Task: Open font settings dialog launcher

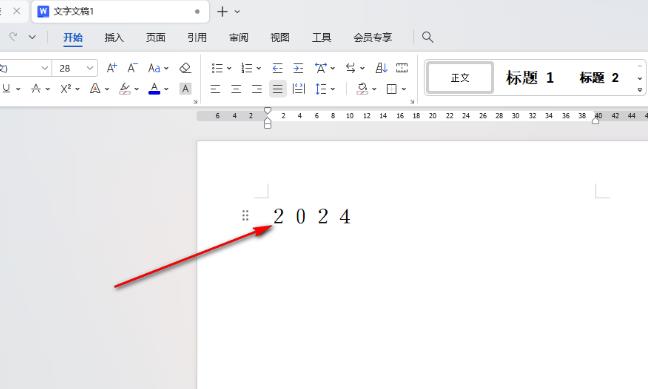Action: tap(195, 101)
